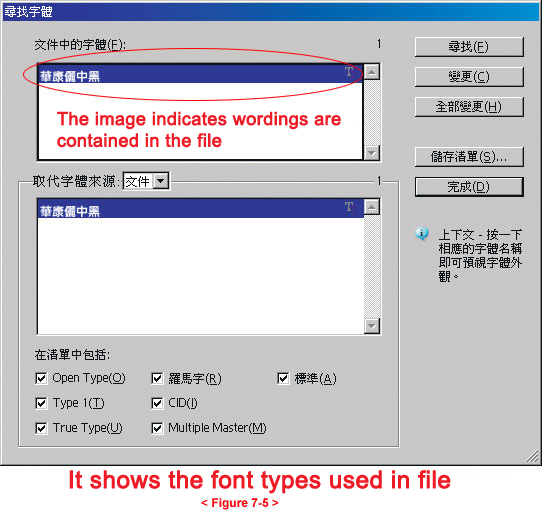The width and height of the screenshot is (542, 520).
Task: Click the 儲存清單(S)... Save List button
Action: [x=469, y=157]
